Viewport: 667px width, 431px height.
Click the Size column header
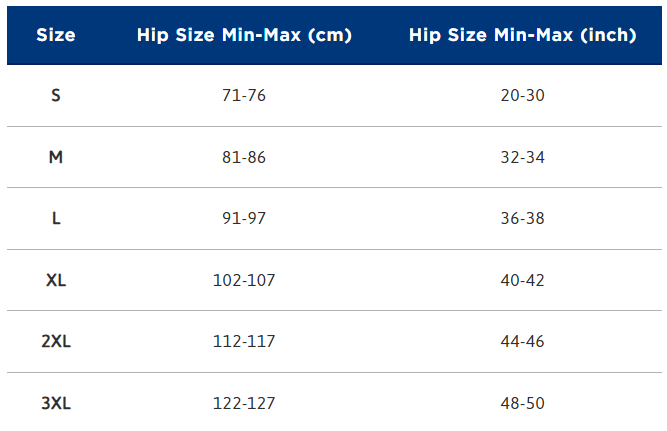coord(56,35)
